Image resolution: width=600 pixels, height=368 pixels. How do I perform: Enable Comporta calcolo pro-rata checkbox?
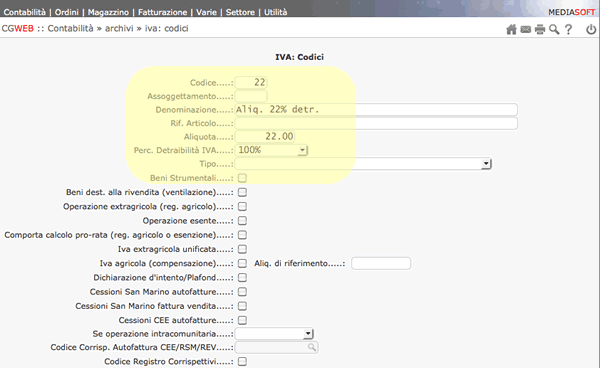[242, 235]
